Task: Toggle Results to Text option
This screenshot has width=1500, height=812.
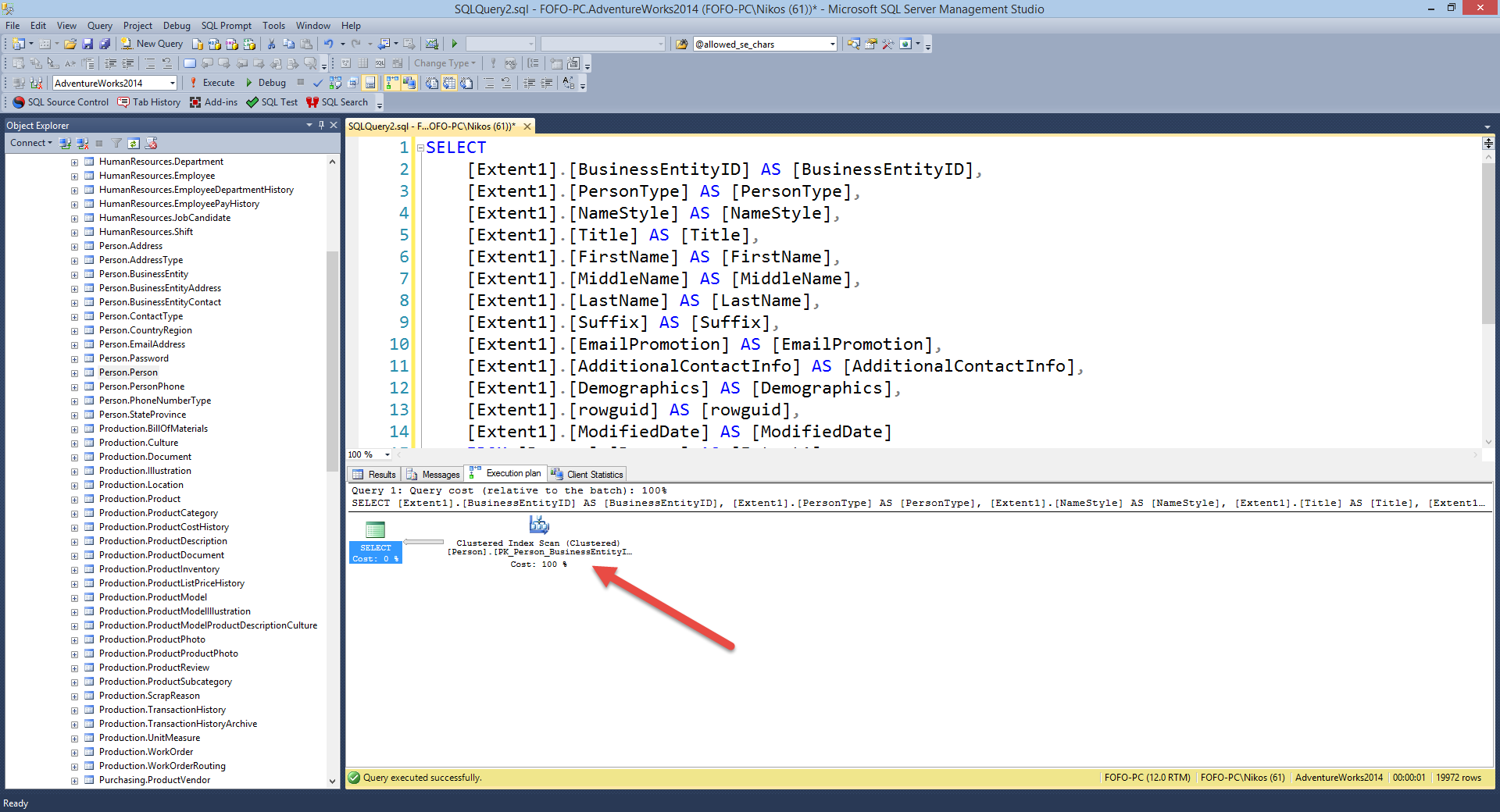Action: [x=431, y=83]
